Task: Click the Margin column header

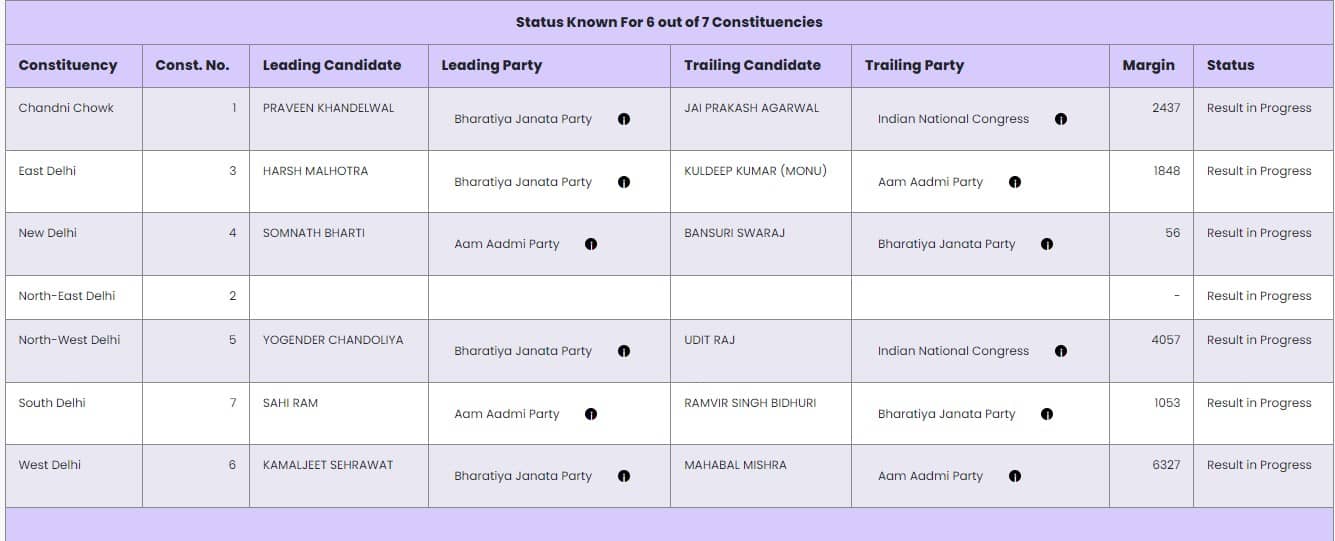Action: [1148, 65]
